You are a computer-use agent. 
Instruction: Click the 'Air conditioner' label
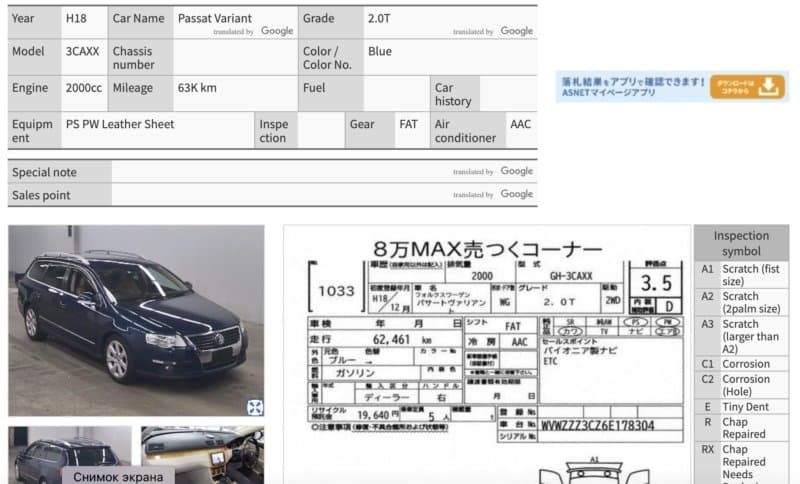[x=465, y=131]
